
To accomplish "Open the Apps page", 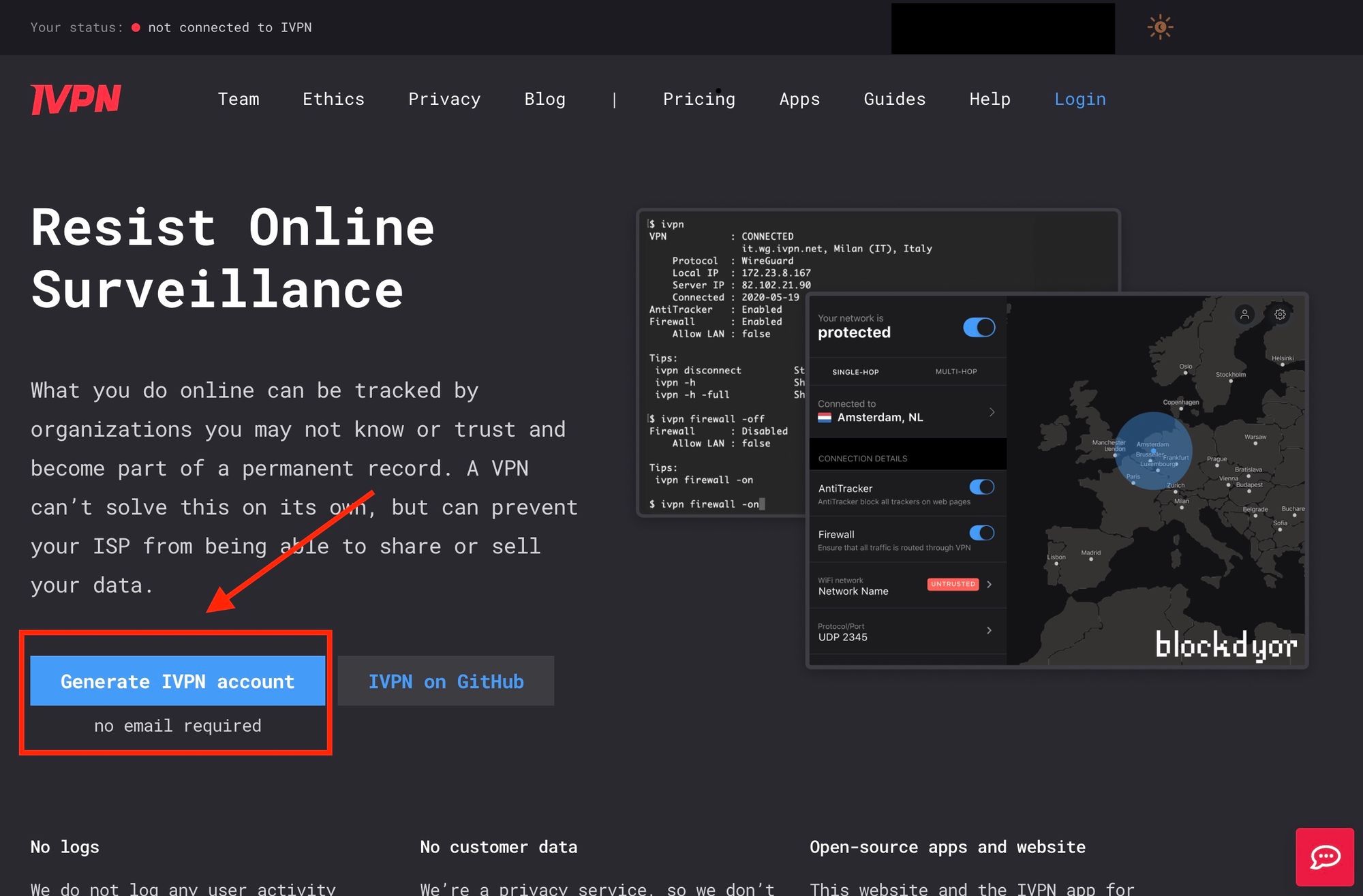I will click(x=799, y=99).
